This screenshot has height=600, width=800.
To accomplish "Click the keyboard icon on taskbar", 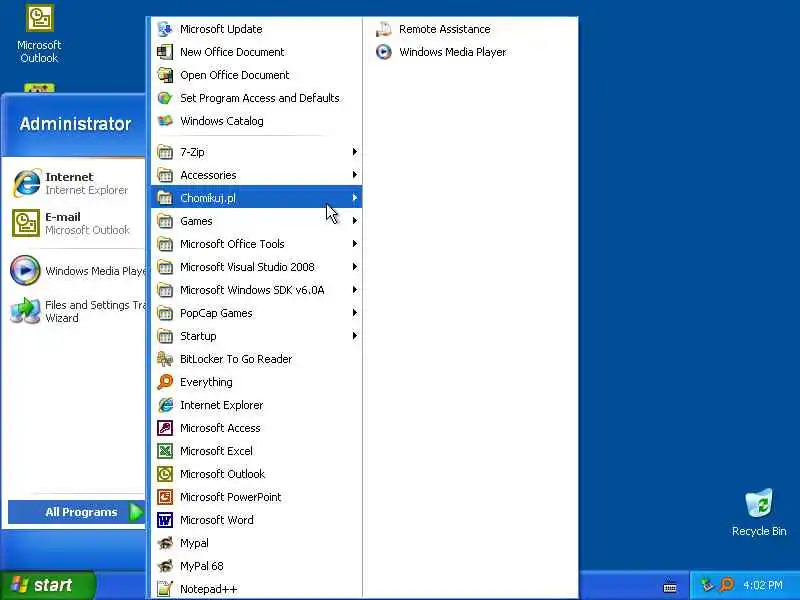I will point(670,587).
